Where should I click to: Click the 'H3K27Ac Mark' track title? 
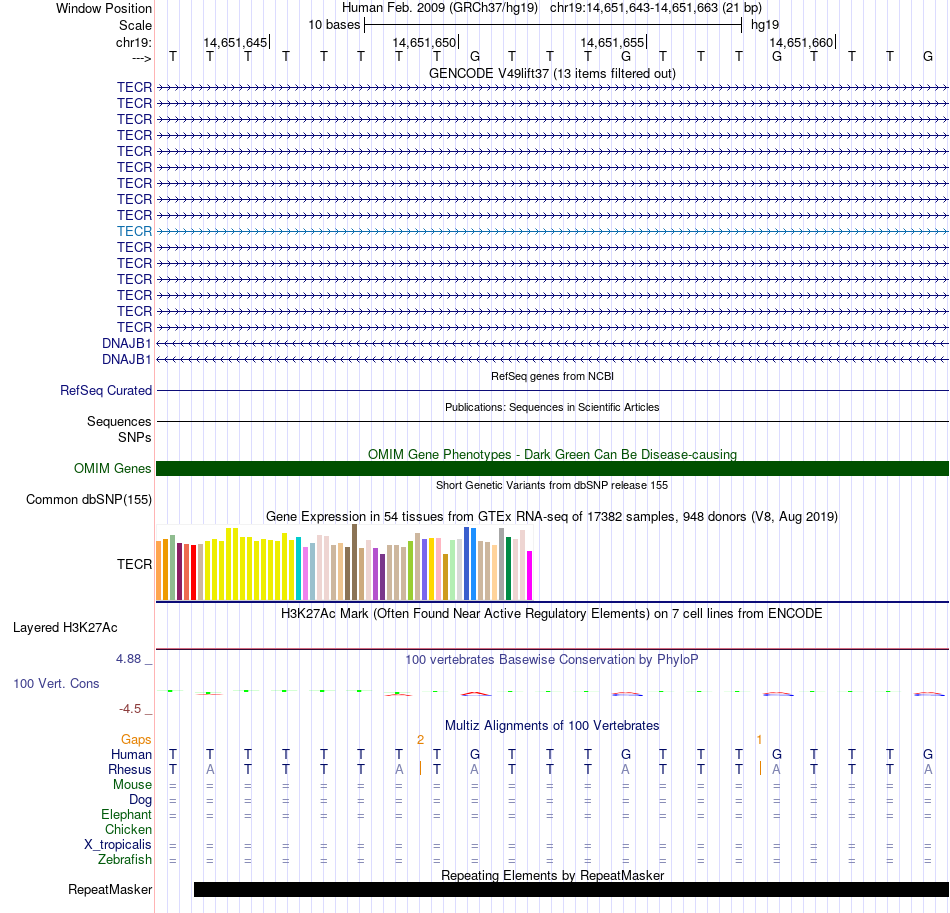(552, 614)
